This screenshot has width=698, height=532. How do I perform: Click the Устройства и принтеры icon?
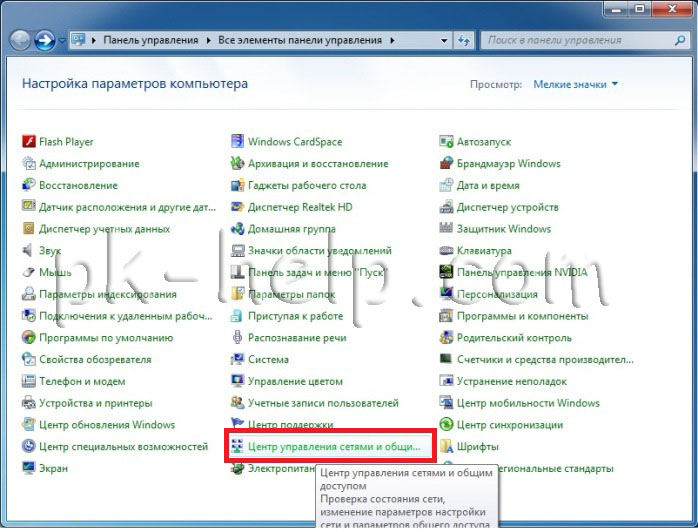coord(28,403)
